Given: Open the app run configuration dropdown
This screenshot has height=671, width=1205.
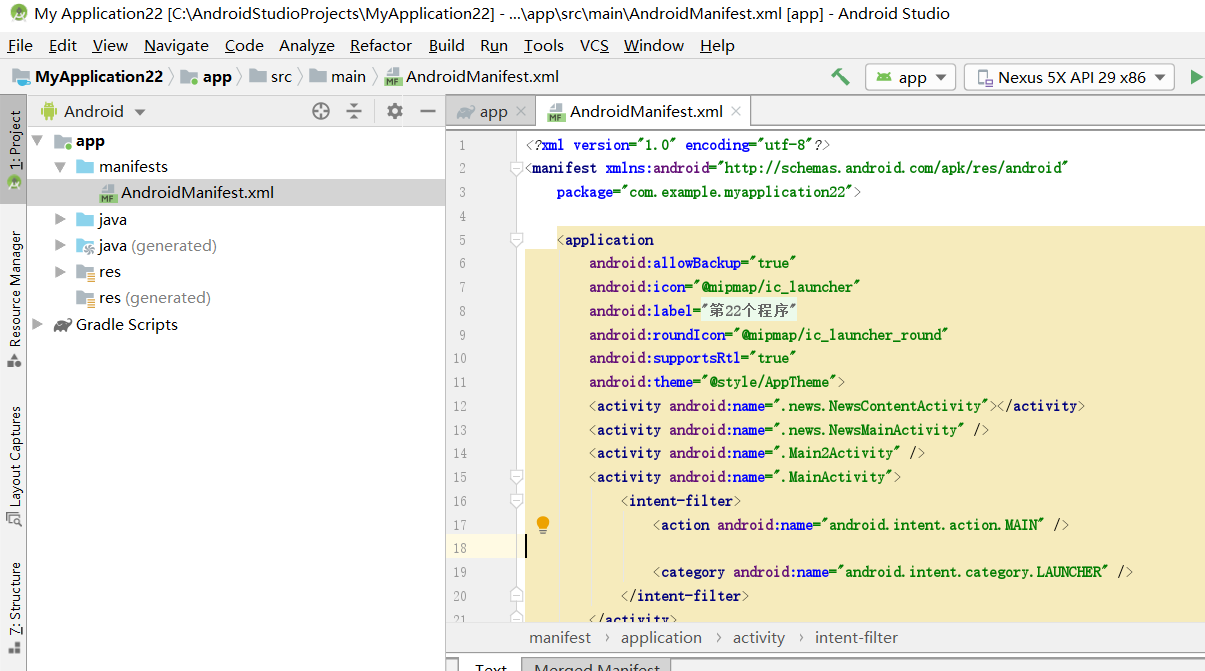Looking at the screenshot, I should click(x=910, y=76).
